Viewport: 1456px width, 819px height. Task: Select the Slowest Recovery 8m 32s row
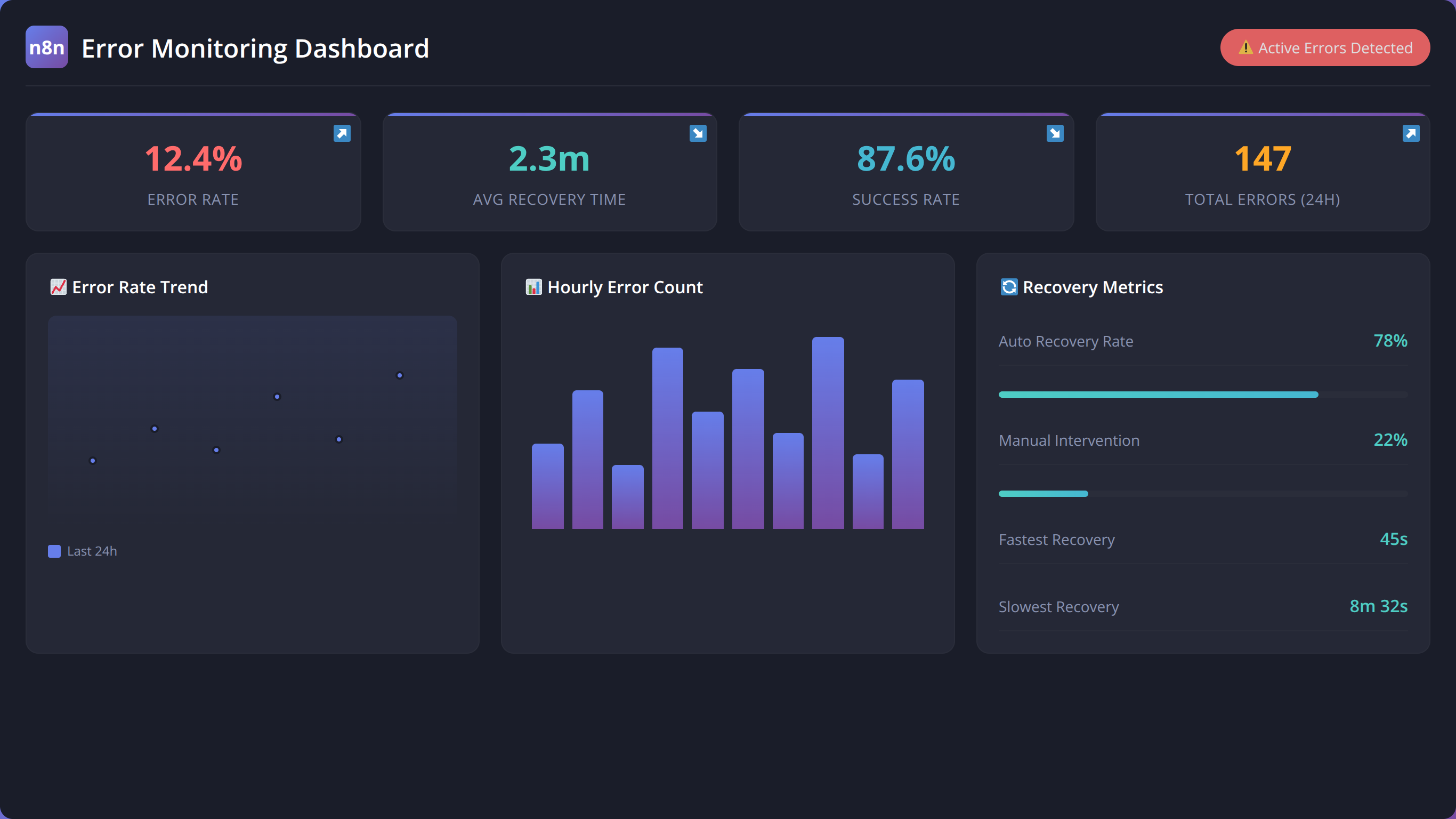(1203, 606)
